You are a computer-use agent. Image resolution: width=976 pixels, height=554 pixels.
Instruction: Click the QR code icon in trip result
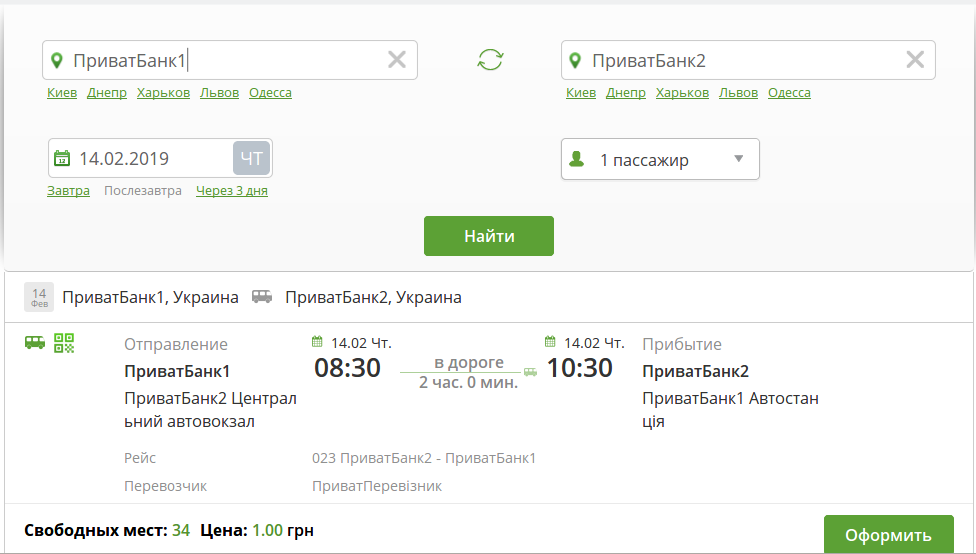pyautogui.click(x=64, y=343)
